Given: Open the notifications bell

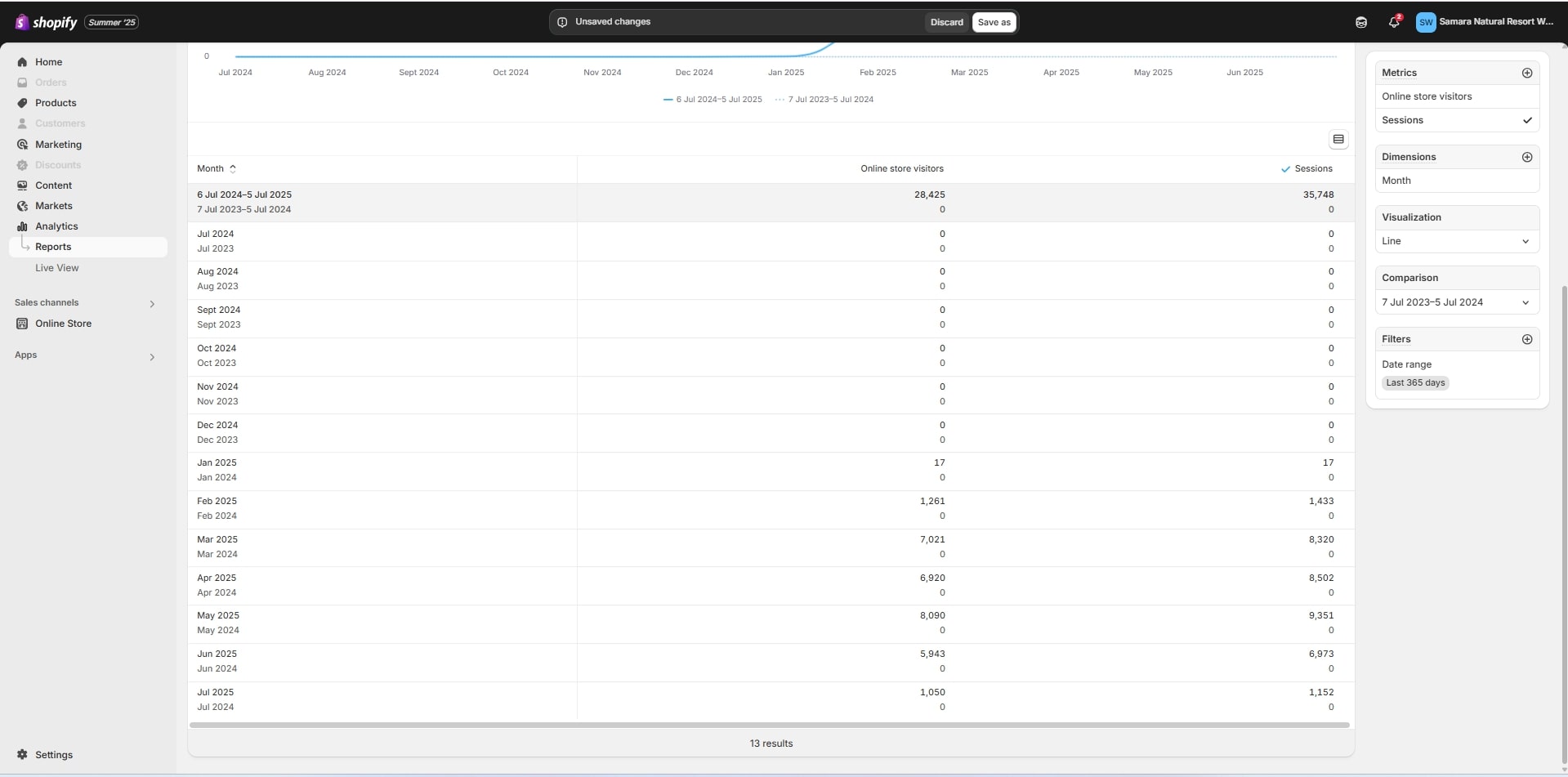Looking at the screenshot, I should 1394,22.
